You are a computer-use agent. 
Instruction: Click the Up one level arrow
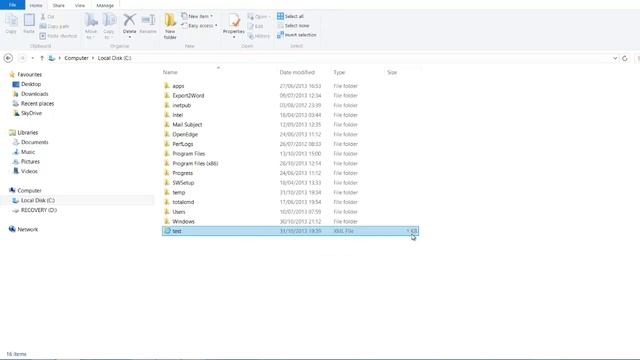coord(42,58)
